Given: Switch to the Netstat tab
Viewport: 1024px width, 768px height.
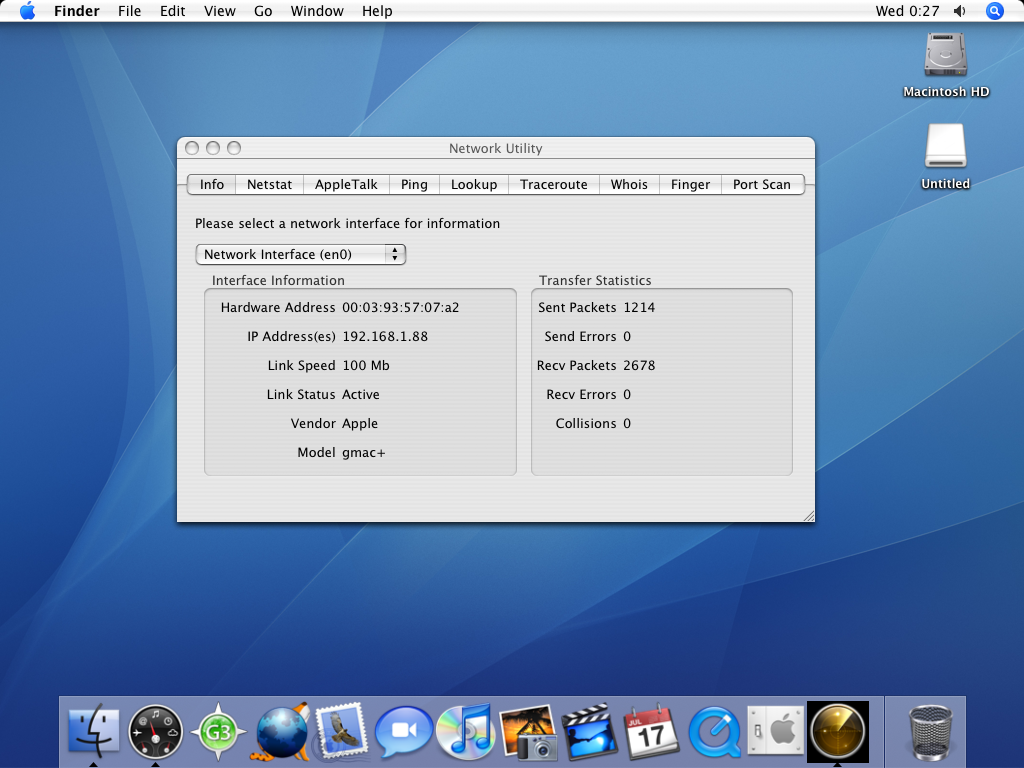Looking at the screenshot, I should click(270, 185).
